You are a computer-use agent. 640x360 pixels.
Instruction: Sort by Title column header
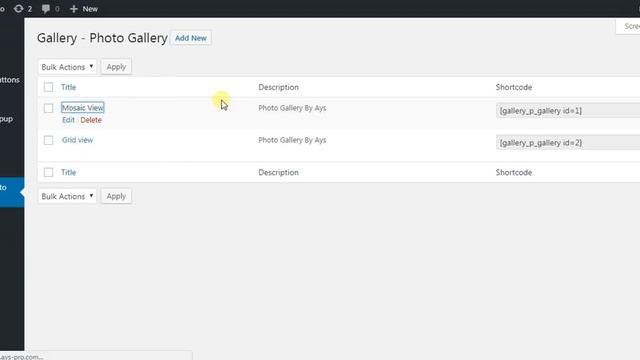(x=69, y=87)
